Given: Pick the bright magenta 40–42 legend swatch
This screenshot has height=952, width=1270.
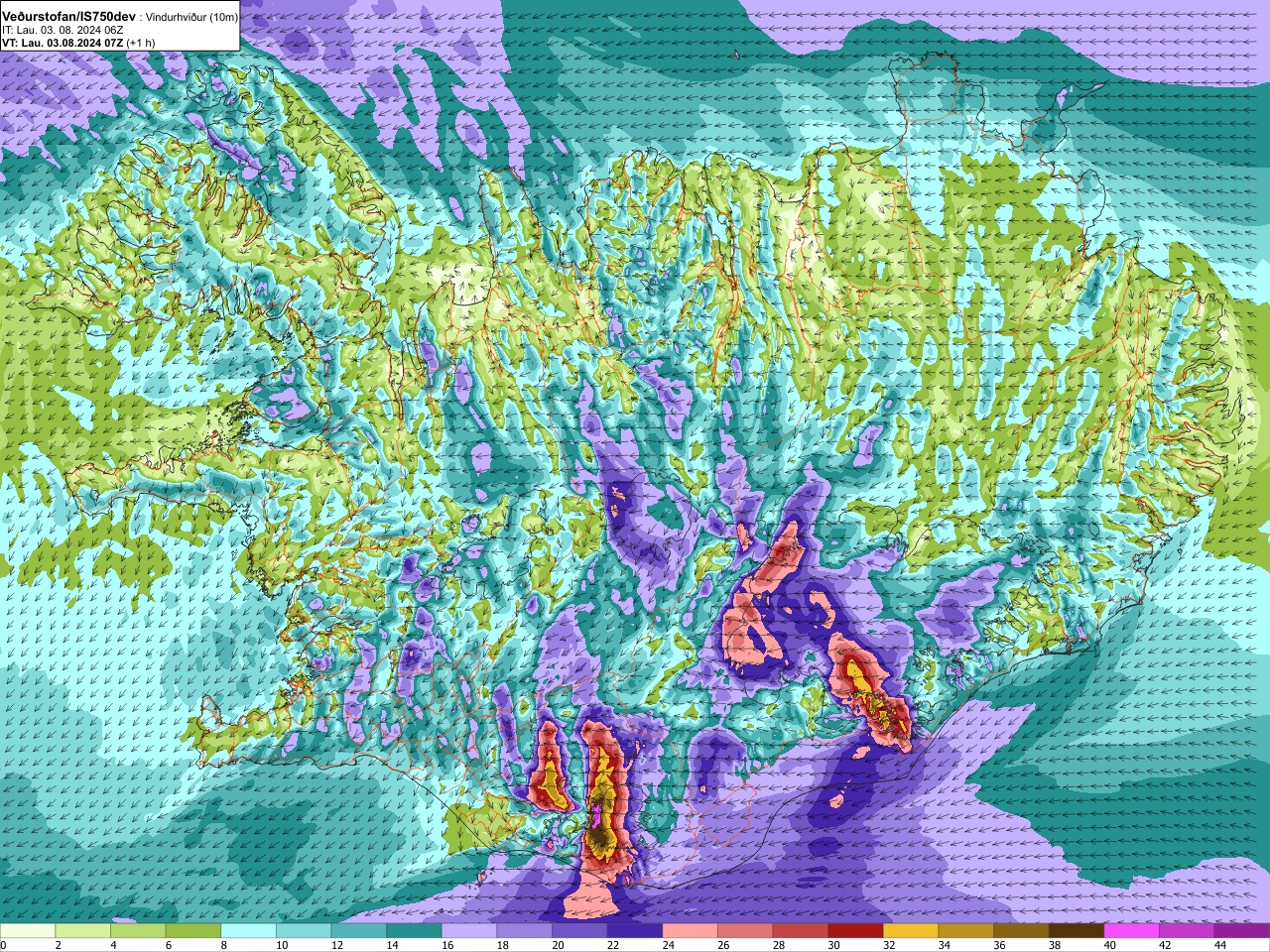Looking at the screenshot, I should [1132, 931].
